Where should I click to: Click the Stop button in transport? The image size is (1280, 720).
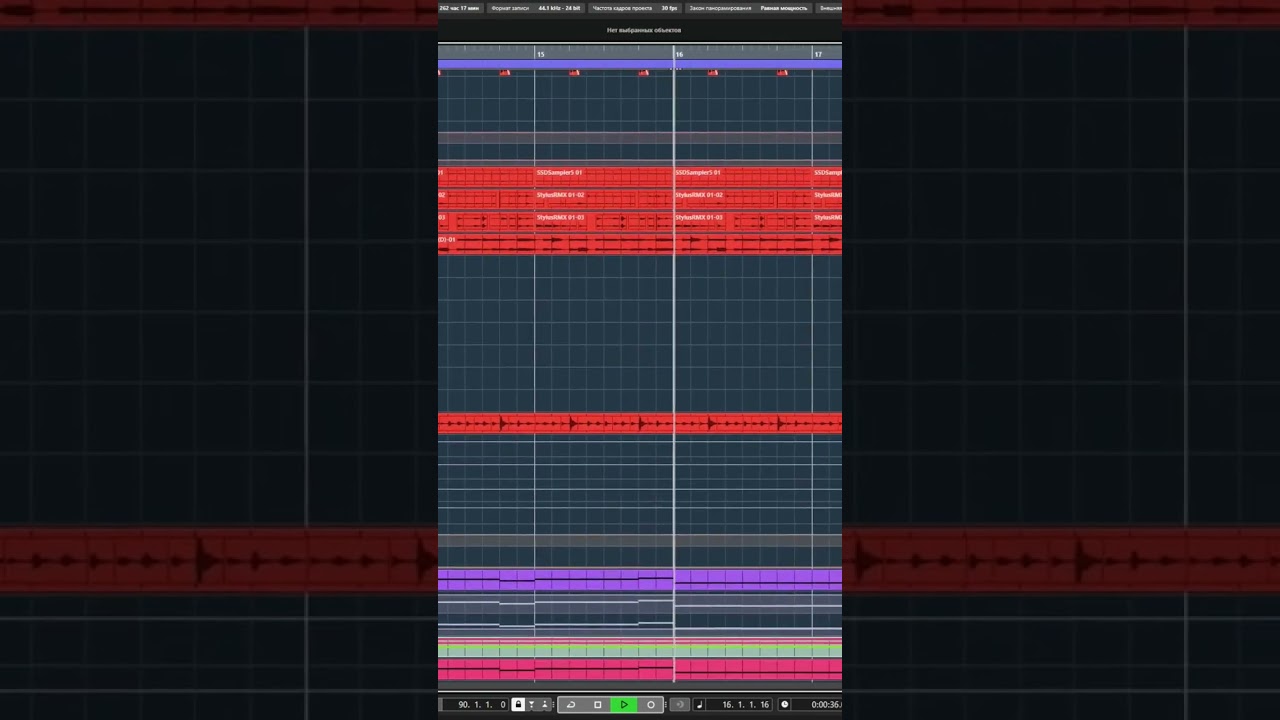(597, 704)
